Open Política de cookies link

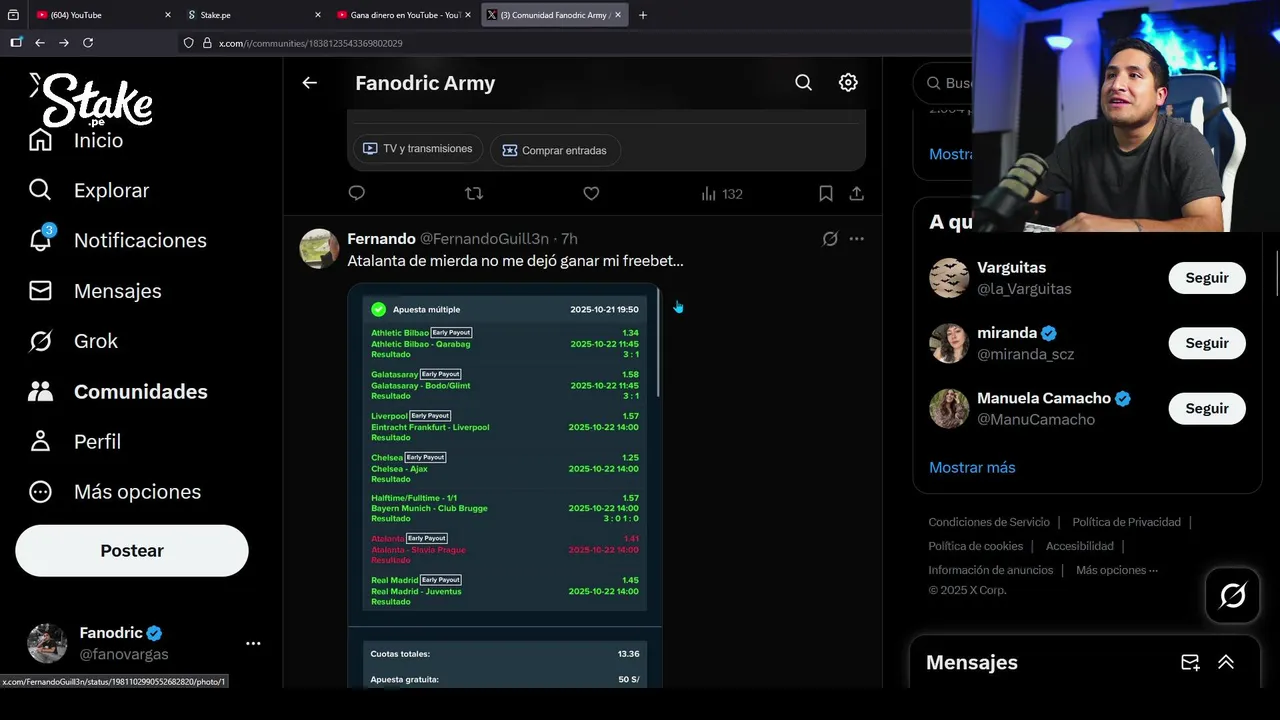pos(975,546)
